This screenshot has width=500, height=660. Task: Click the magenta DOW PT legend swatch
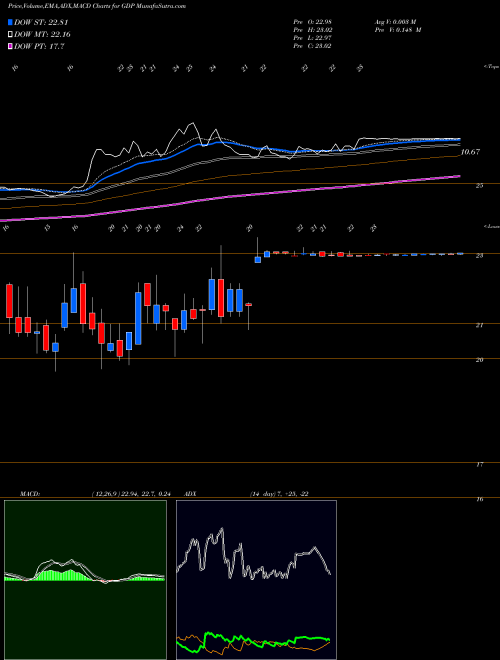(x=11, y=46)
